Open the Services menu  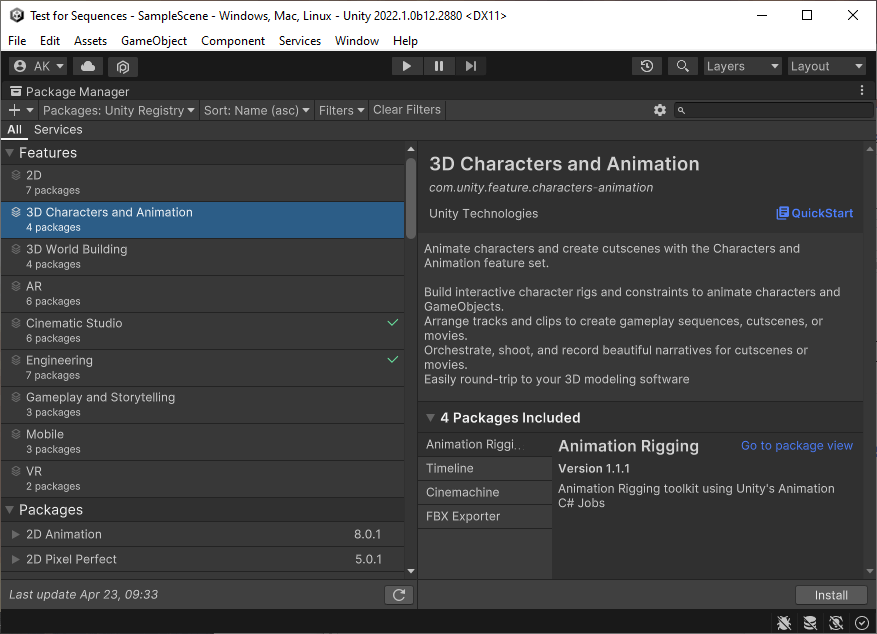pos(300,41)
